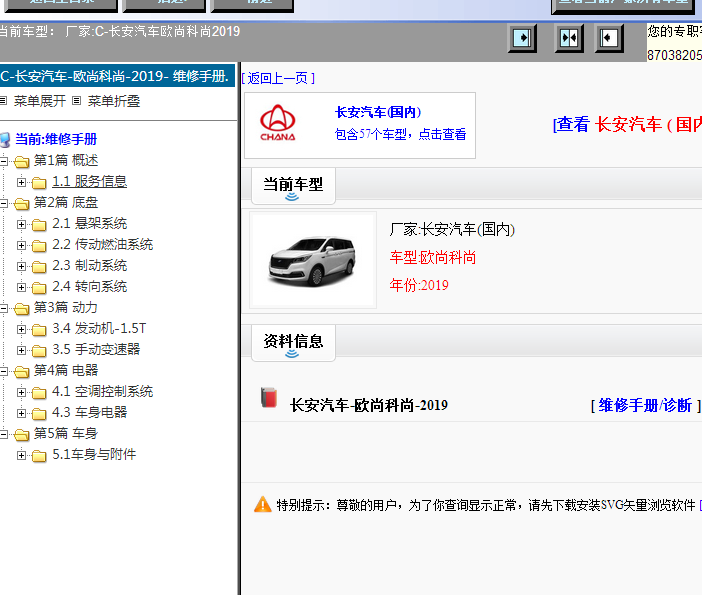Click the folder icon of 2.4 转向系统
Image resolution: width=702 pixels, height=595 pixels.
click(39, 287)
